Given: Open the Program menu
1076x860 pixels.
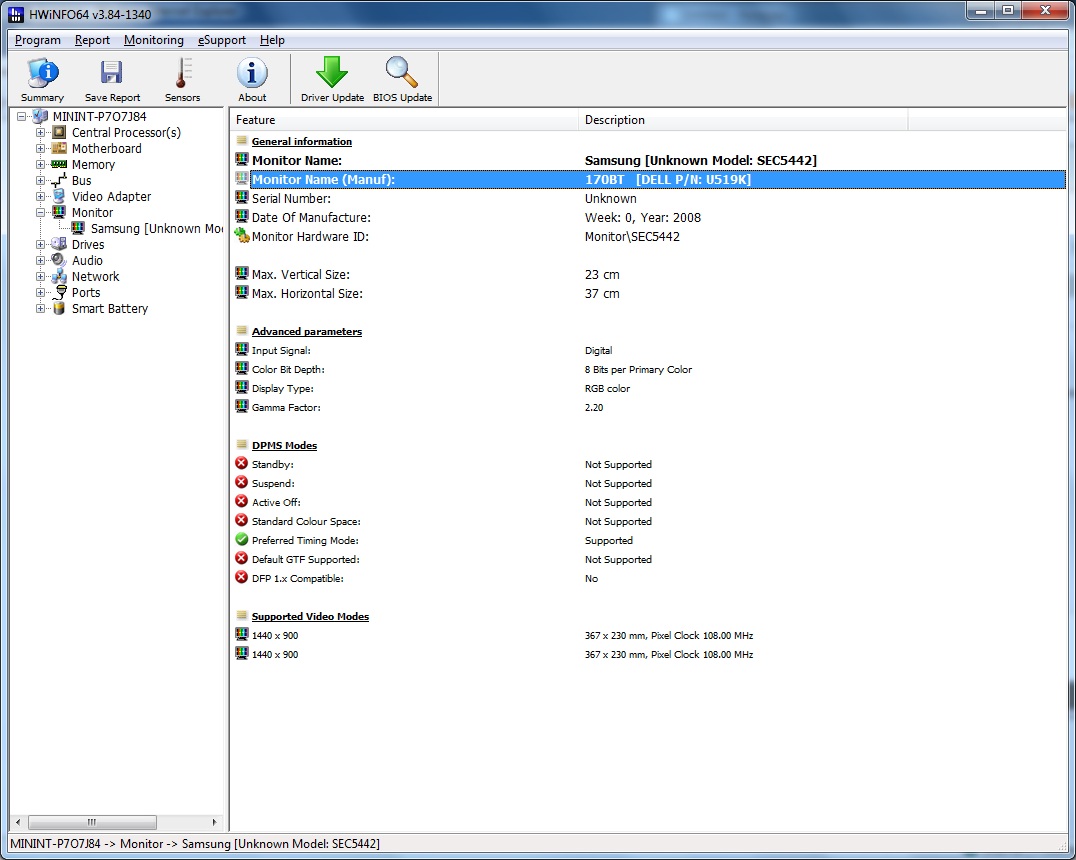Looking at the screenshot, I should tap(38, 40).
